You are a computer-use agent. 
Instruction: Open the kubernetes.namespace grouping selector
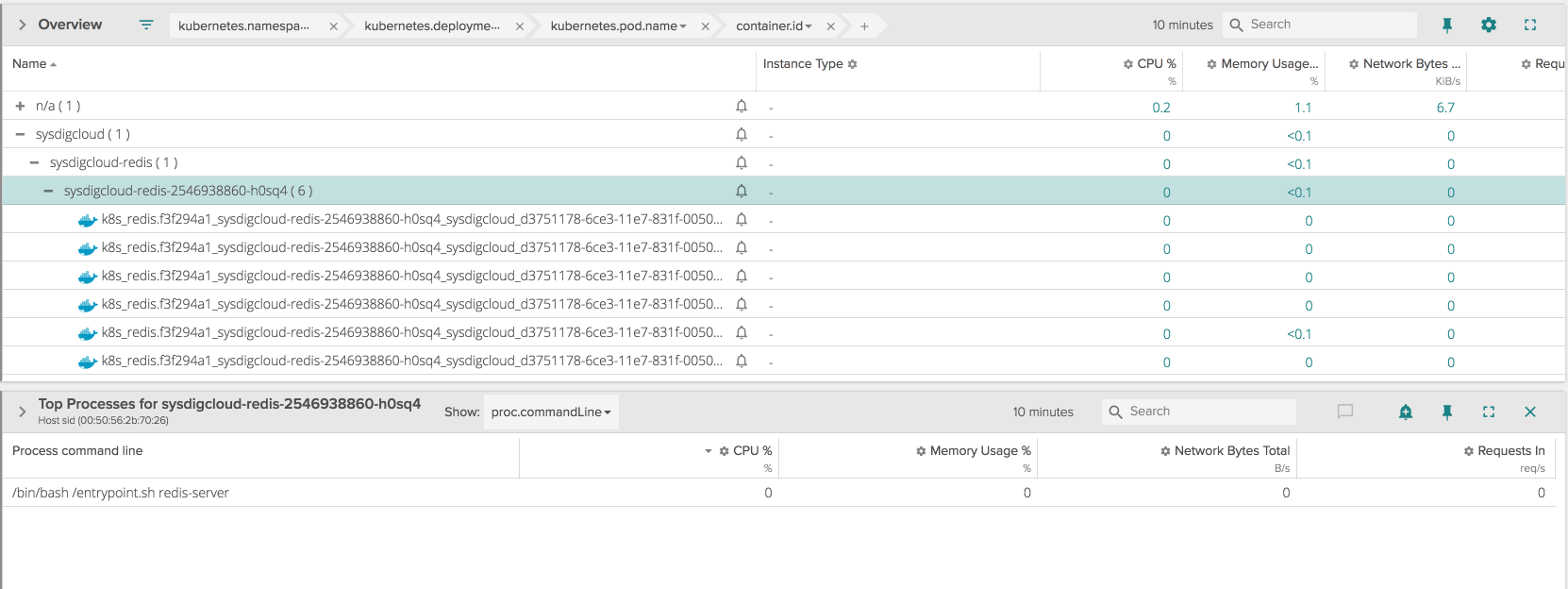tap(243, 26)
